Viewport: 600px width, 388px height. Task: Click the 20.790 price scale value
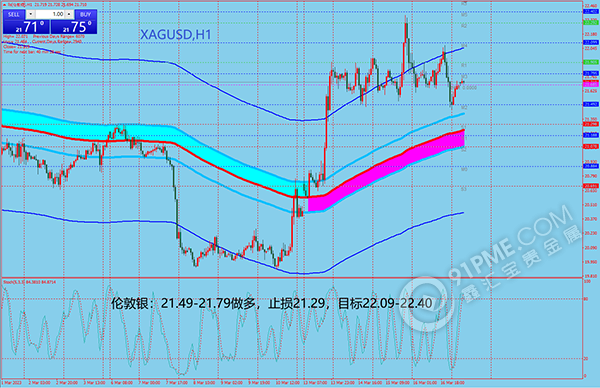coord(590,176)
